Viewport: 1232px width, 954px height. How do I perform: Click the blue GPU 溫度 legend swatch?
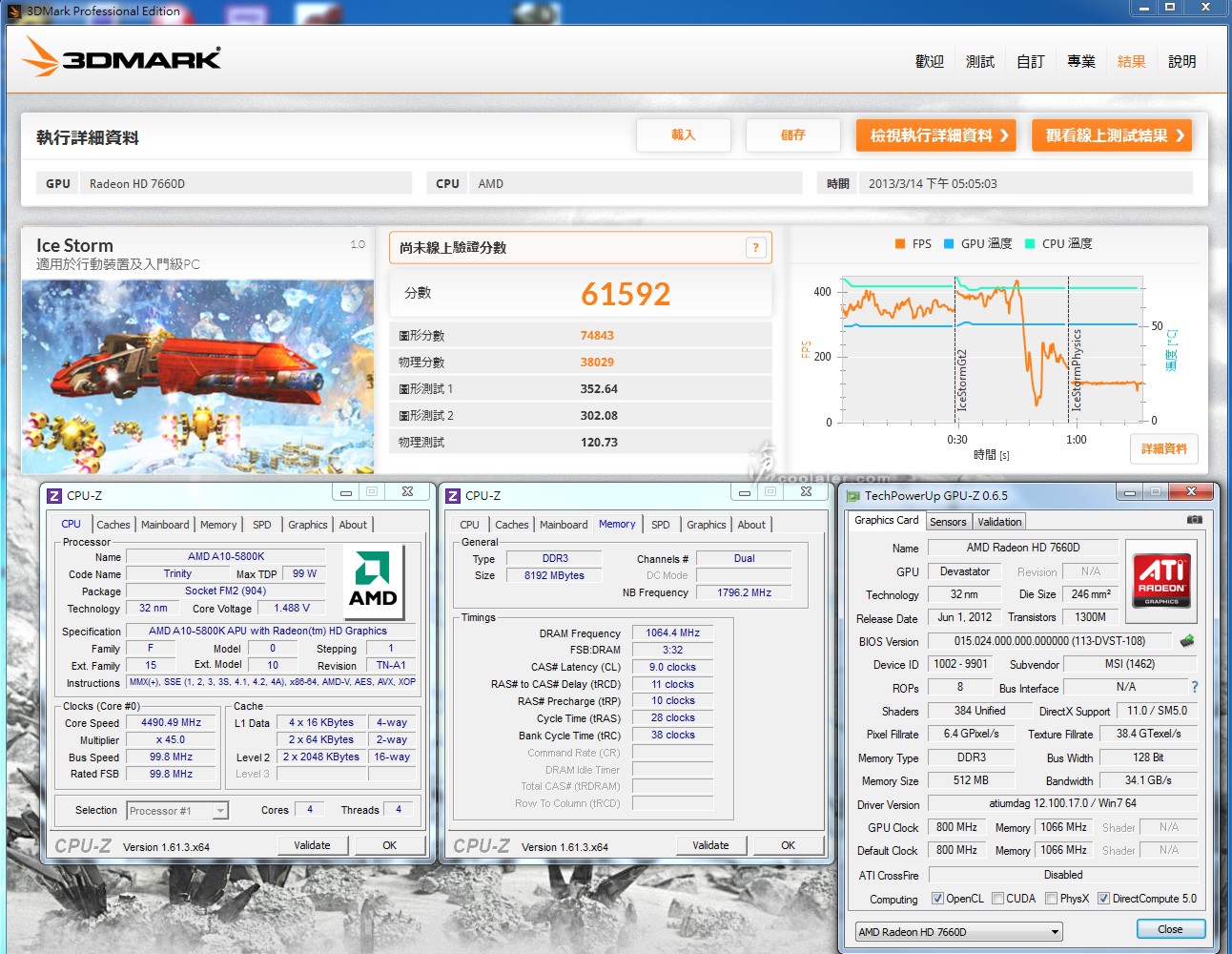tap(948, 244)
